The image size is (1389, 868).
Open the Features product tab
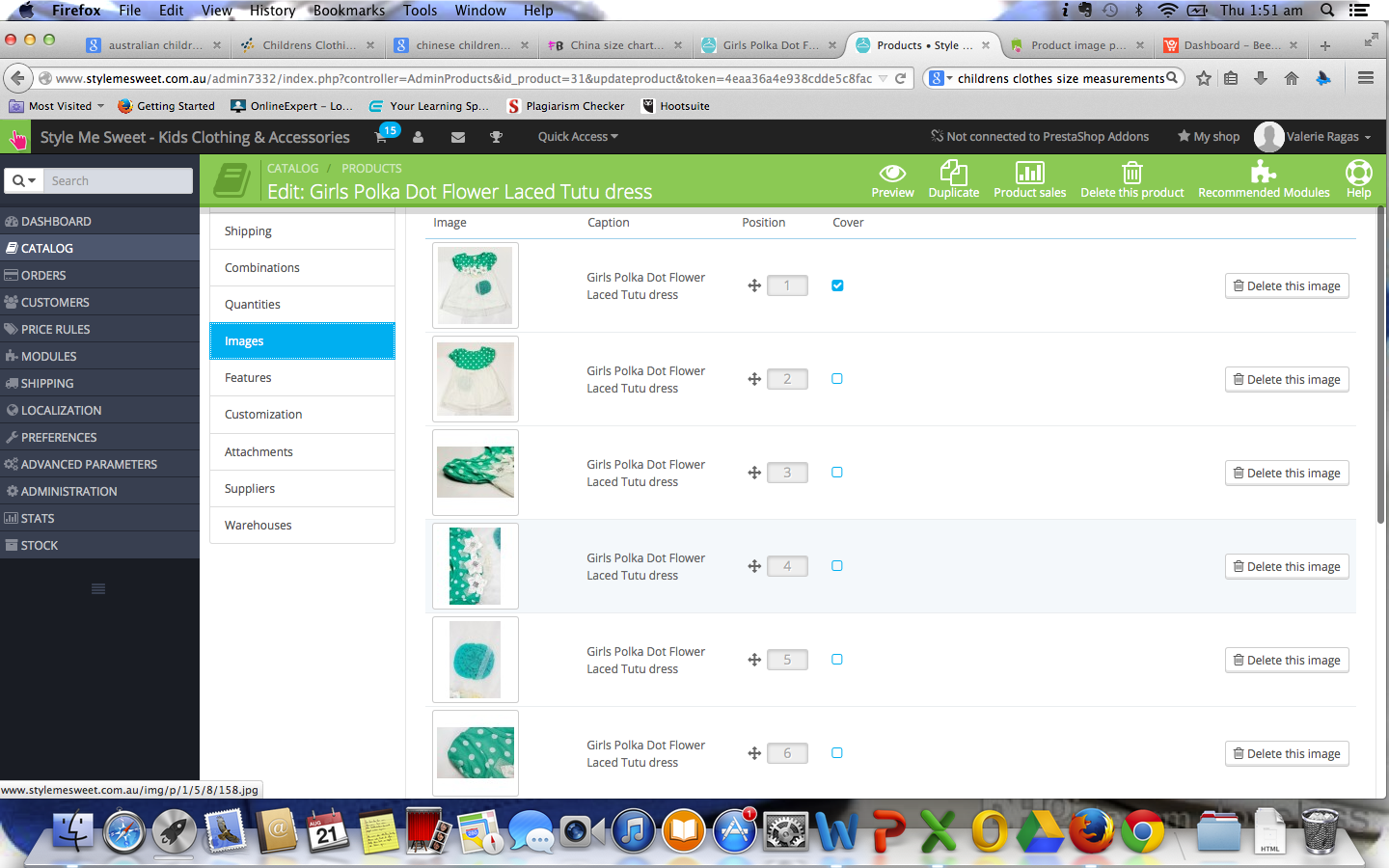[x=302, y=378]
